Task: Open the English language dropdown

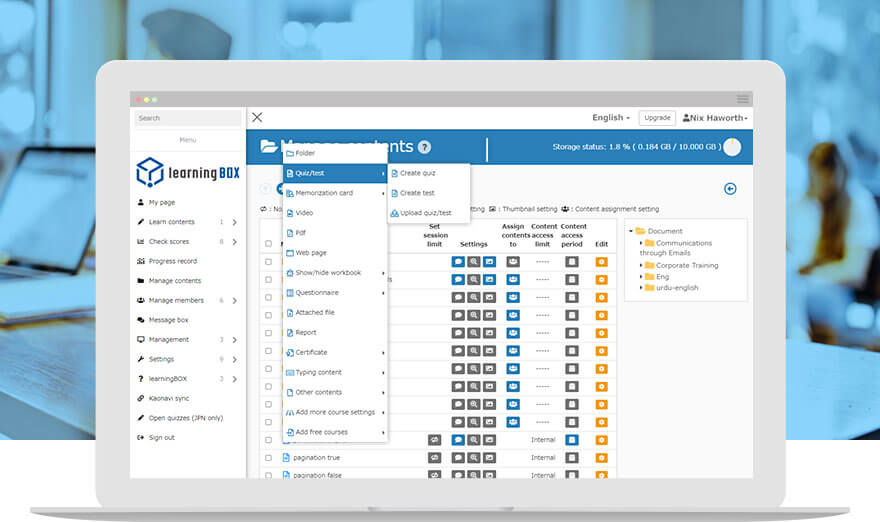Action: point(610,118)
